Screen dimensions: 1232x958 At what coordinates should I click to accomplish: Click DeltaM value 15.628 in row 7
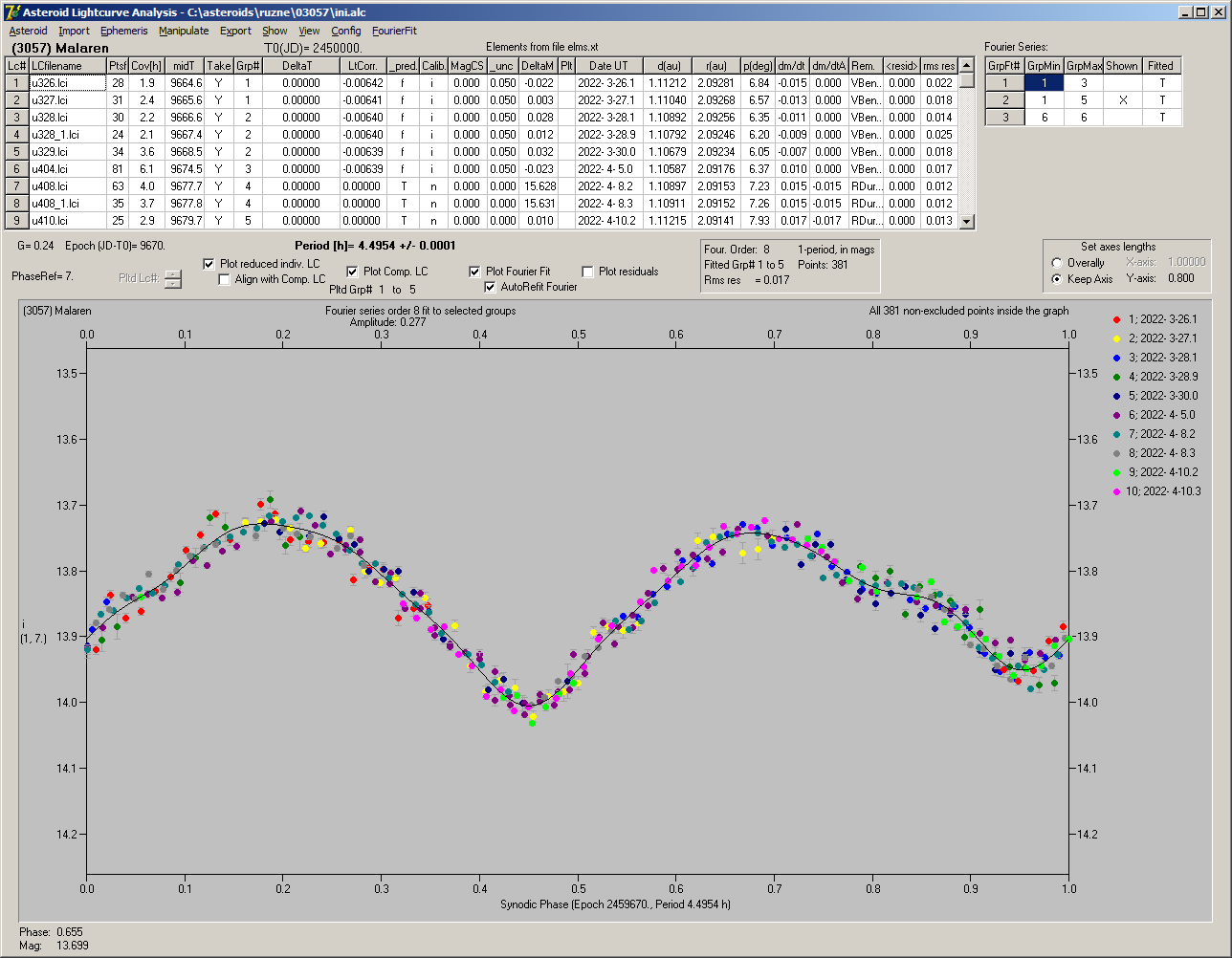click(x=539, y=186)
